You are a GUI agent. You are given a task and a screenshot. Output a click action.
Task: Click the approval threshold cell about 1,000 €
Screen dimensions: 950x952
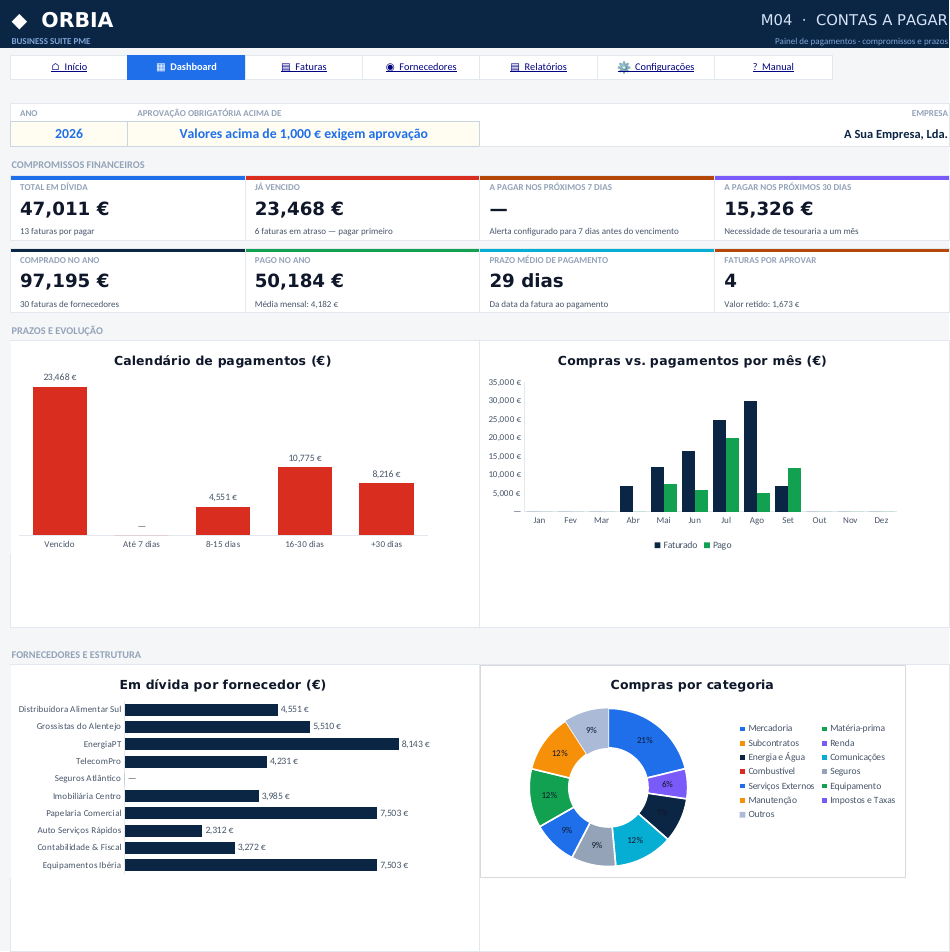coord(304,134)
